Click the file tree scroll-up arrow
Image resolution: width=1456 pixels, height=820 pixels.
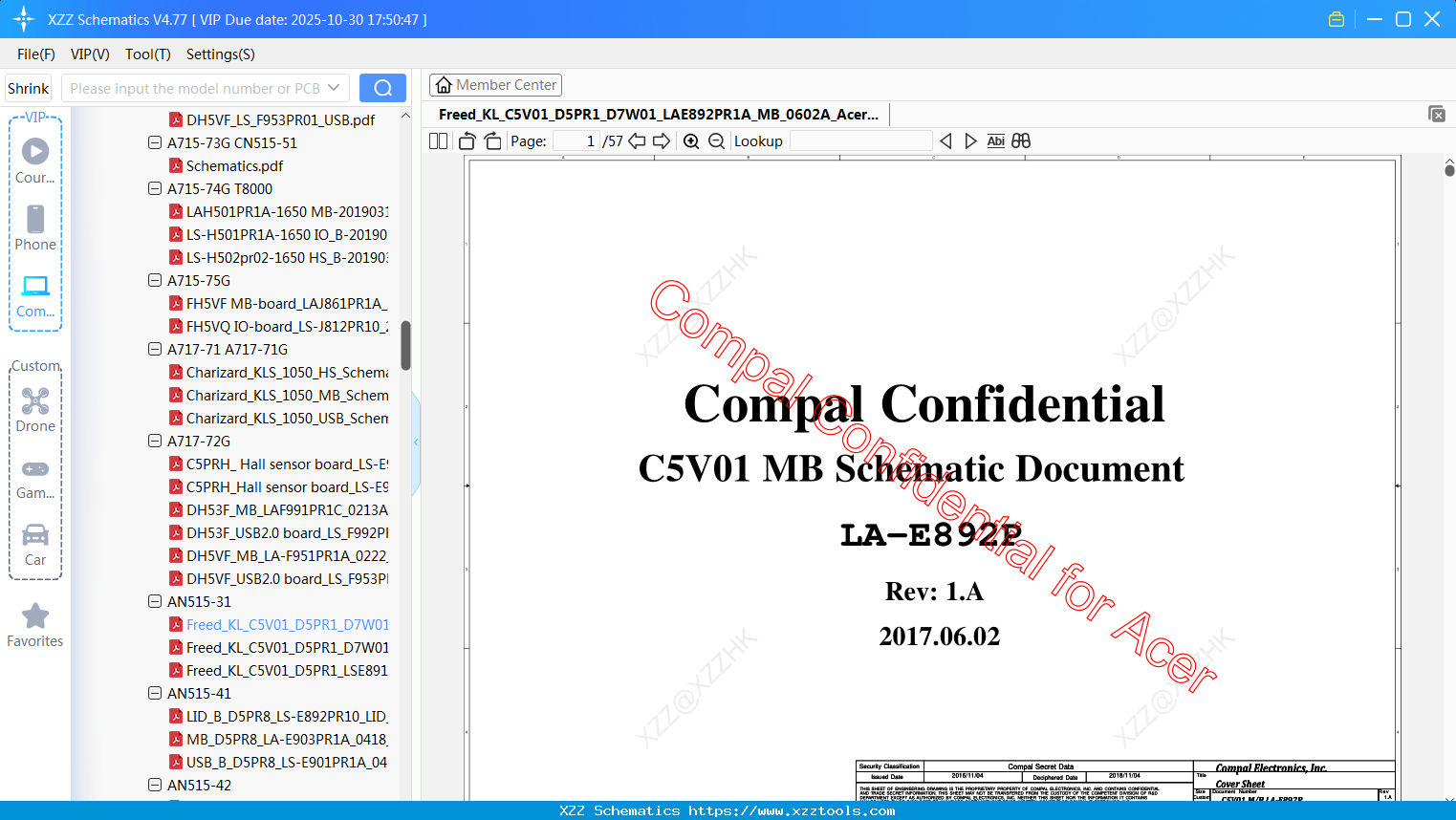405,116
